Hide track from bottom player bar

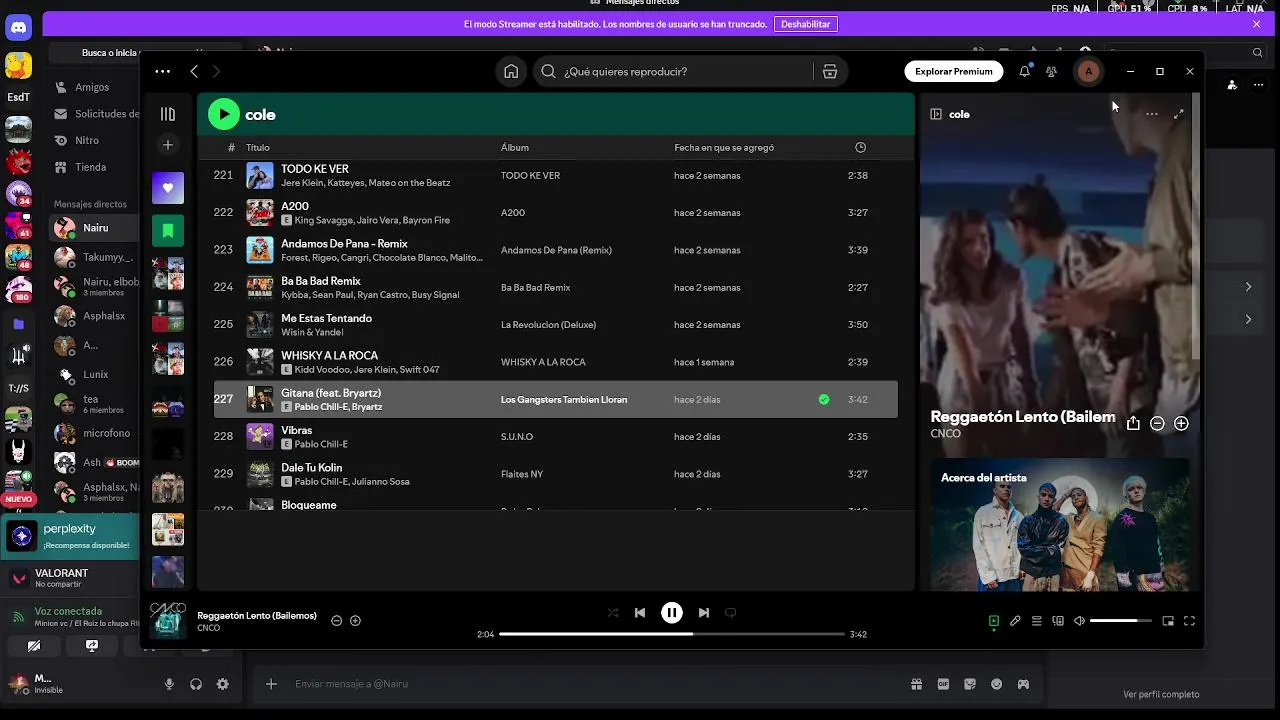[336, 620]
